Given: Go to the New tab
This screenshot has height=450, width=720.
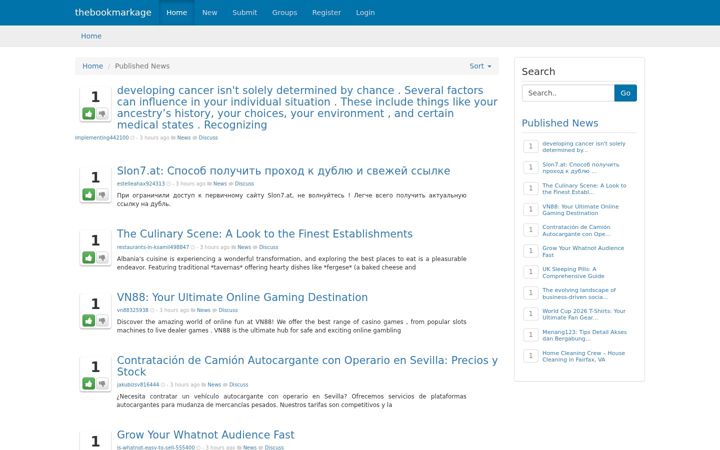Looking at the screenshot, I should click(209, 12).
